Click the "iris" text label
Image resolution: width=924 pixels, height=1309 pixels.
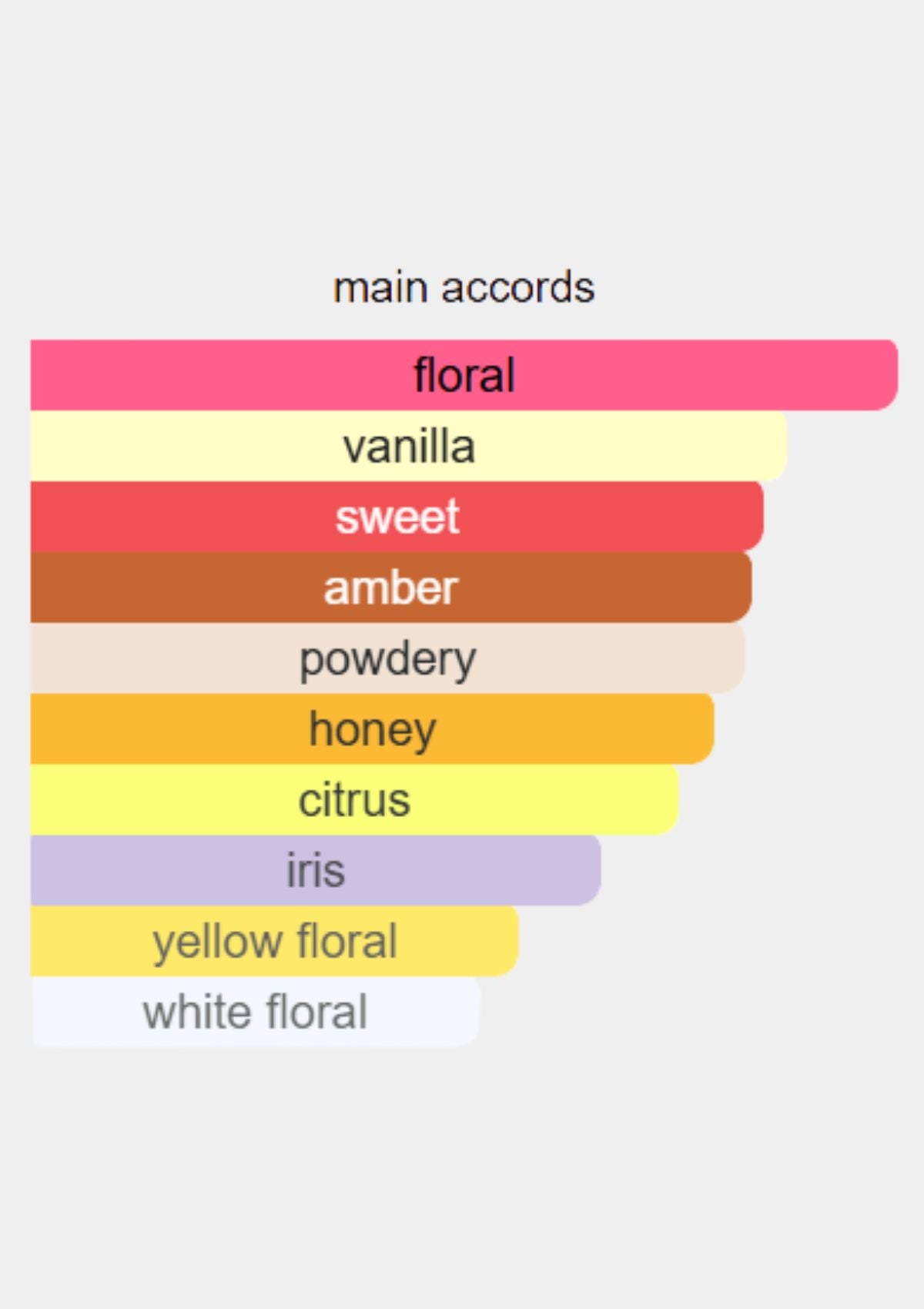pyautogui.click(x=316, y=871)
